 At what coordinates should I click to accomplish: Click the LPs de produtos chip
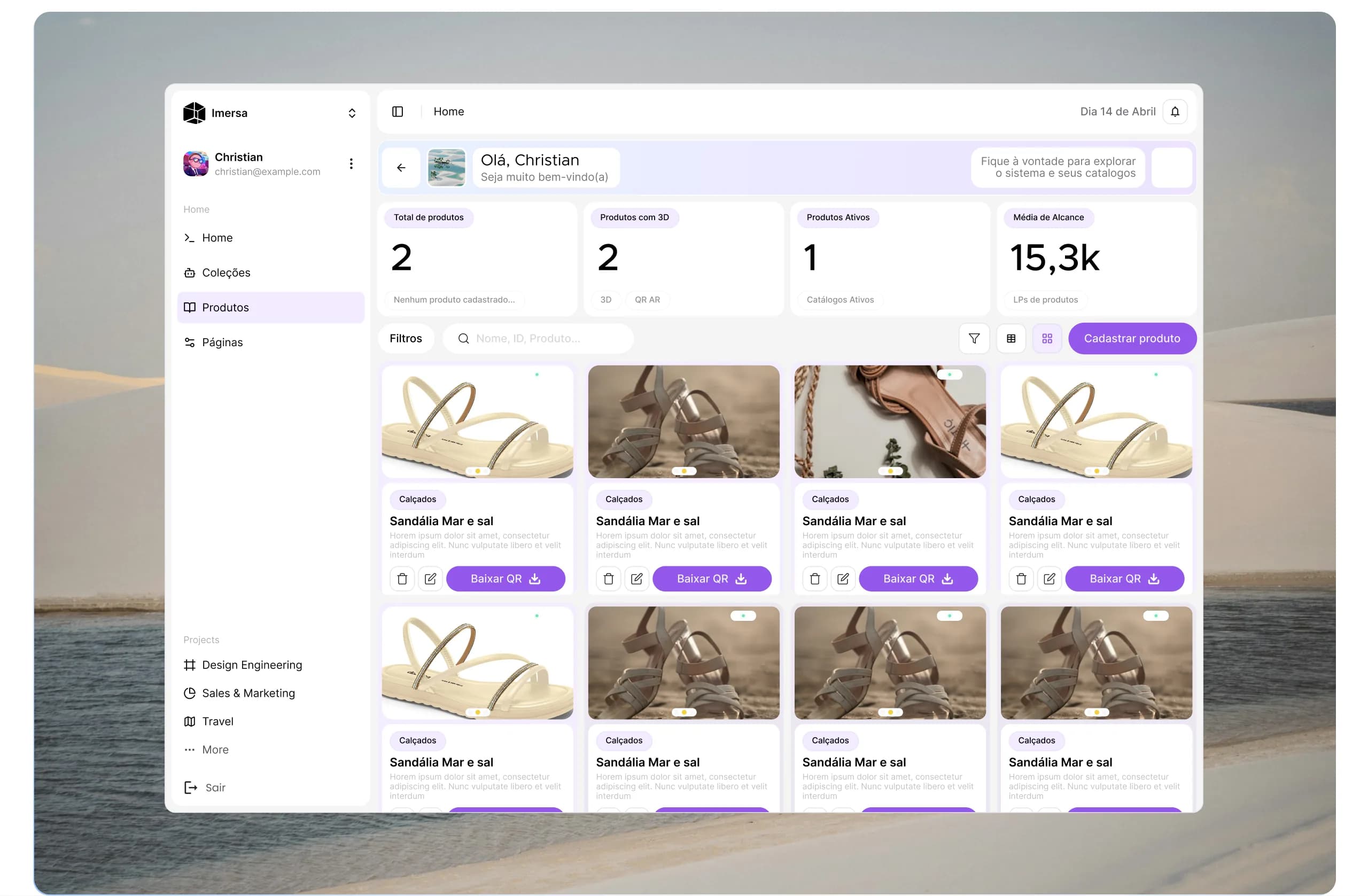pos(1045,299)
